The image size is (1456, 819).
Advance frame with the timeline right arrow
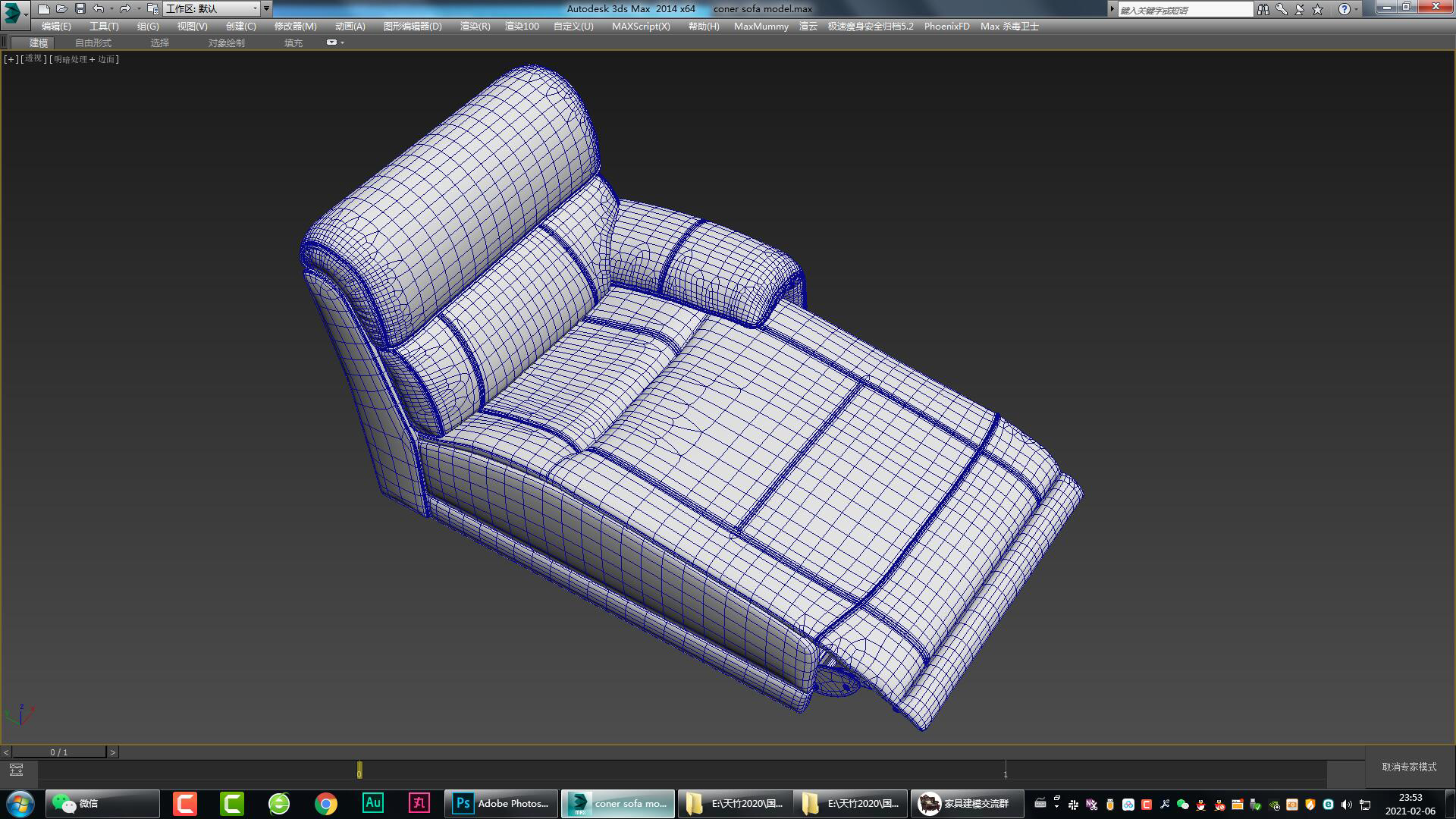click(114, 752)
